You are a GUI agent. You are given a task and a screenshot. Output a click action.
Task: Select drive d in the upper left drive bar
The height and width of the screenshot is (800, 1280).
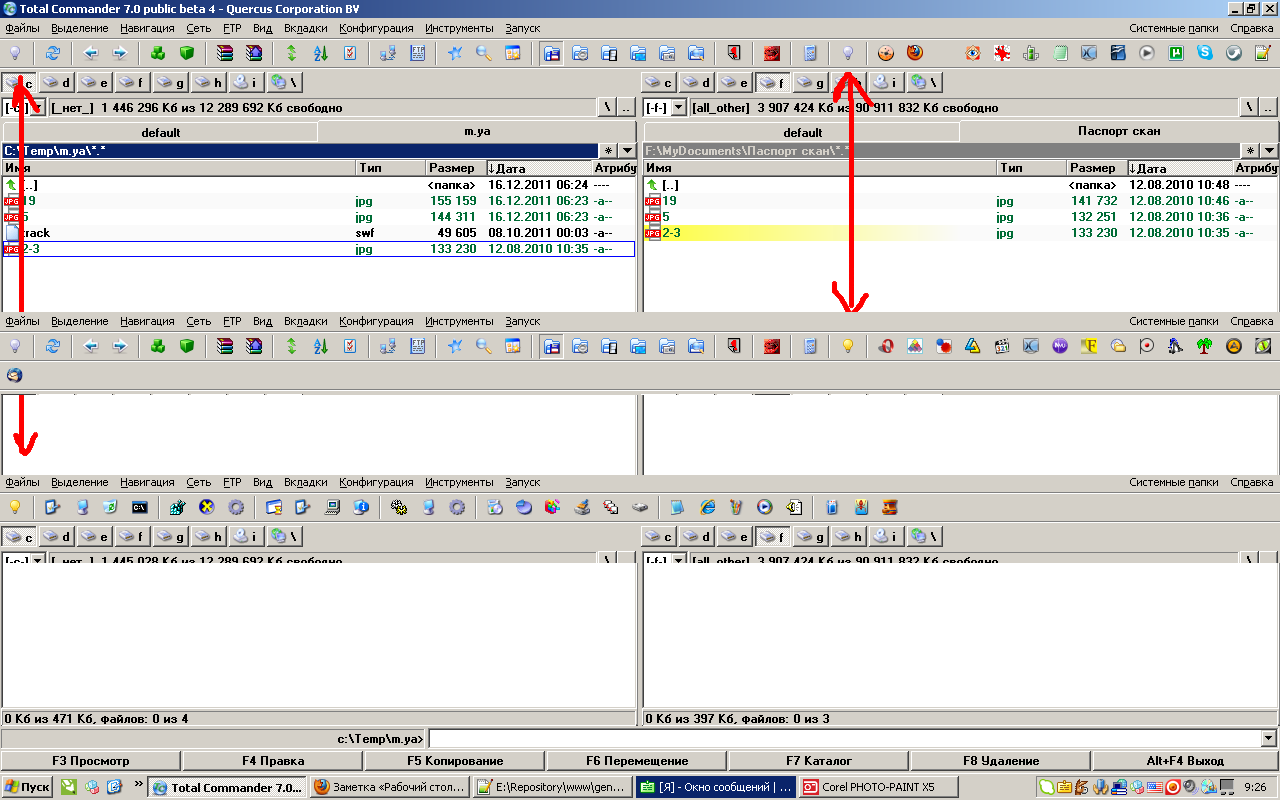(x=57, y=82)
